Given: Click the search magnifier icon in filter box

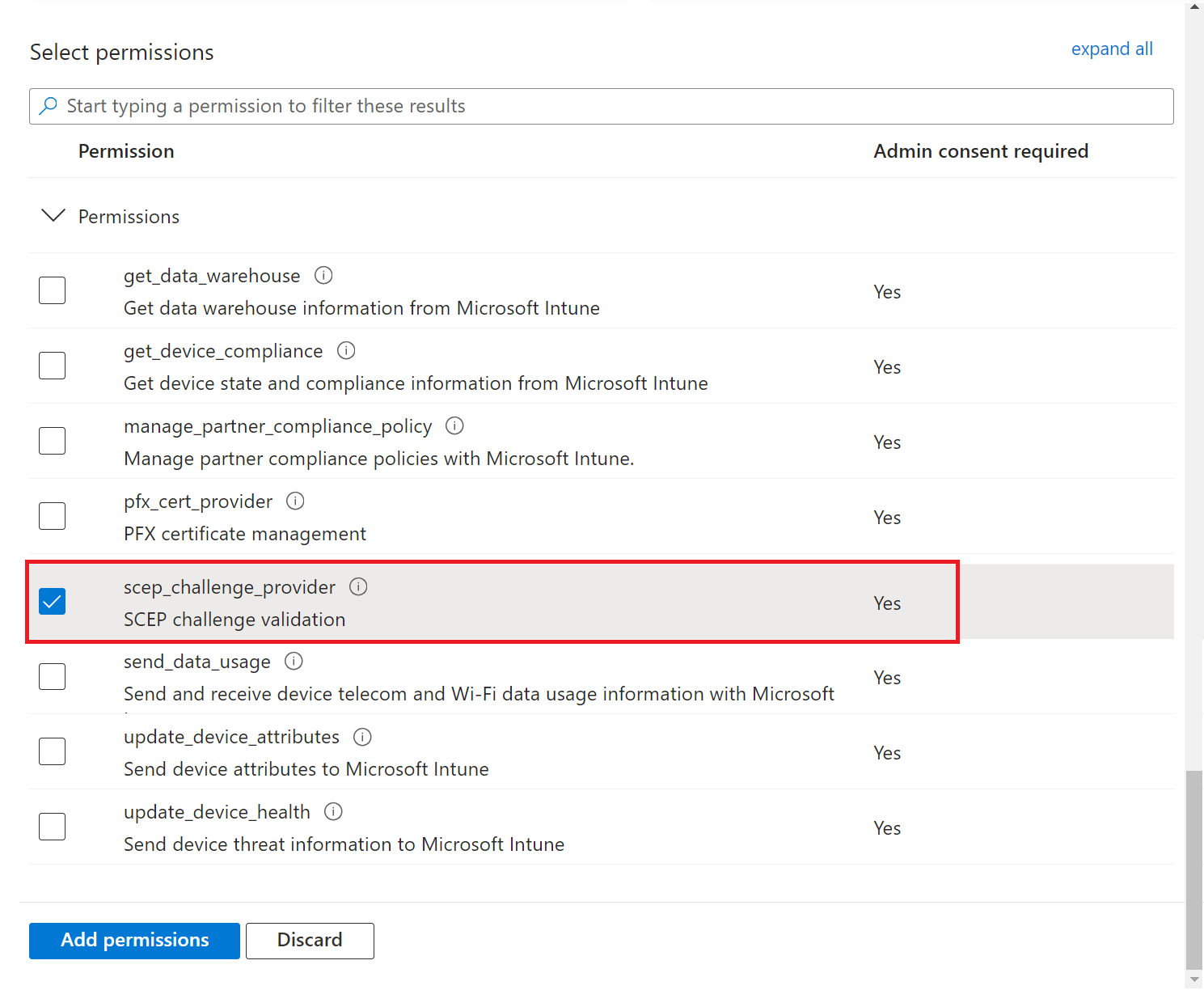Looking at the screenshot, I should pyautogui.click(x=49, y=106).
